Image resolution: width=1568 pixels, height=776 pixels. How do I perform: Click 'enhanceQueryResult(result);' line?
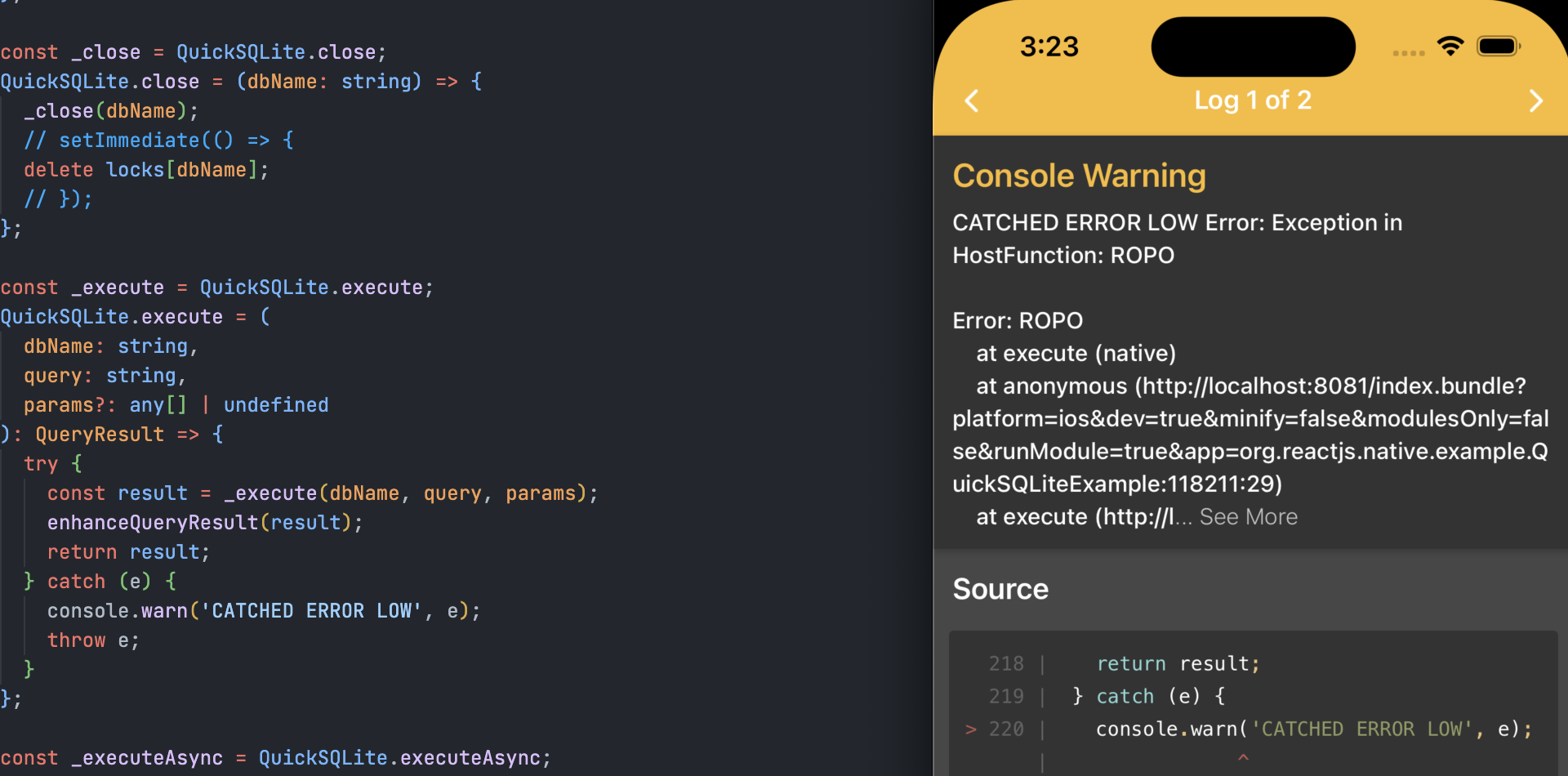[205, 523]
